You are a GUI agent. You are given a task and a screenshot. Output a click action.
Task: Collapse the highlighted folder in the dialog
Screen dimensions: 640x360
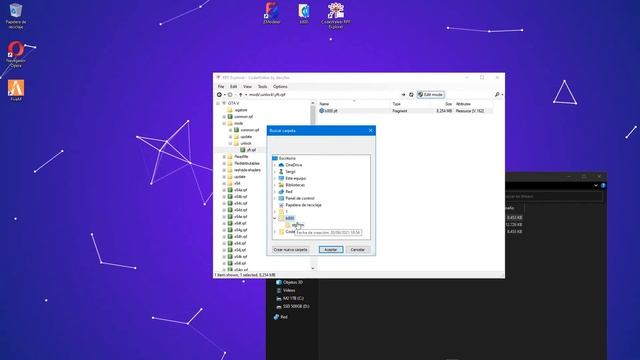(275, 218)
